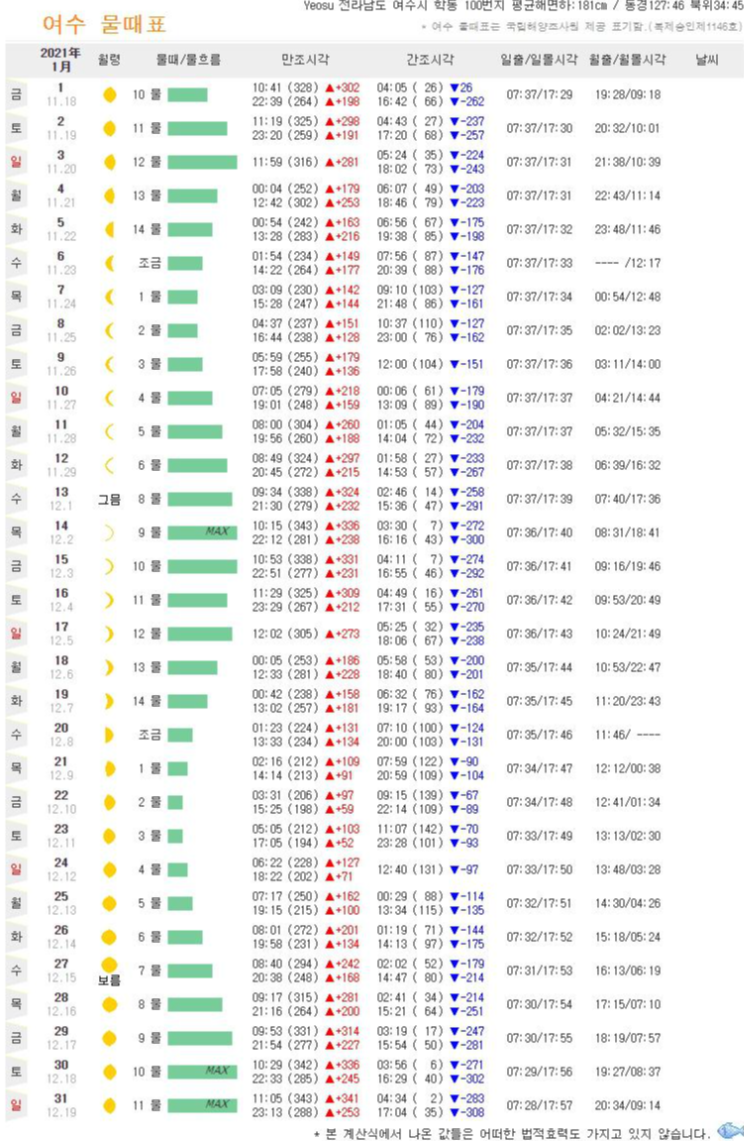
Task: Click the moon phase icon for January 22
Action: coord(109,803)
